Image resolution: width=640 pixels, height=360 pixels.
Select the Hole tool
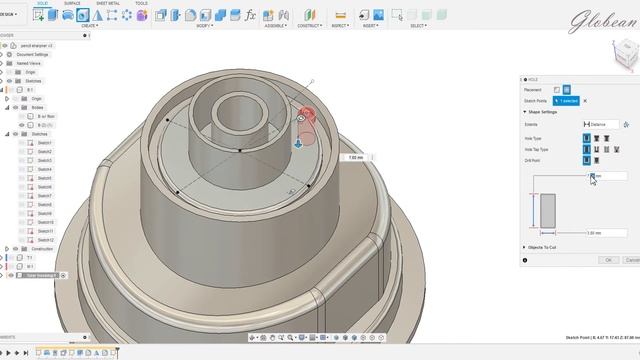point(82,15)
